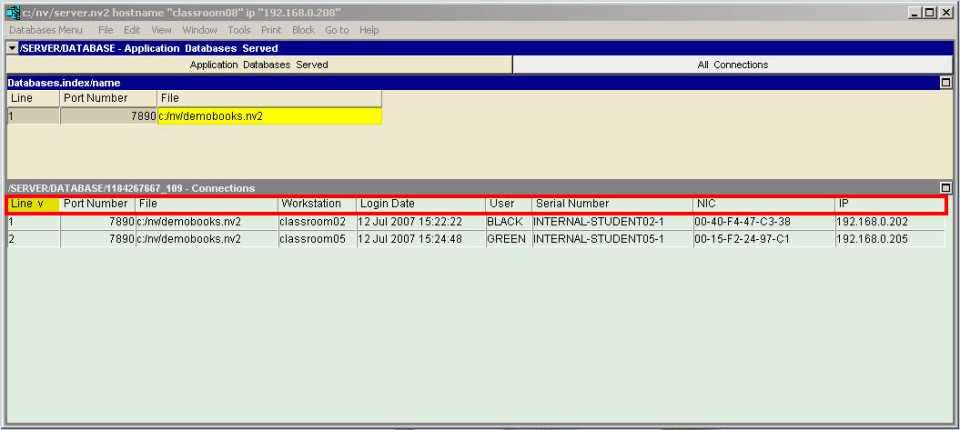Viewport: 960px width, 430px height.
Task: Minimize the server window
Action: pos(914,12)
